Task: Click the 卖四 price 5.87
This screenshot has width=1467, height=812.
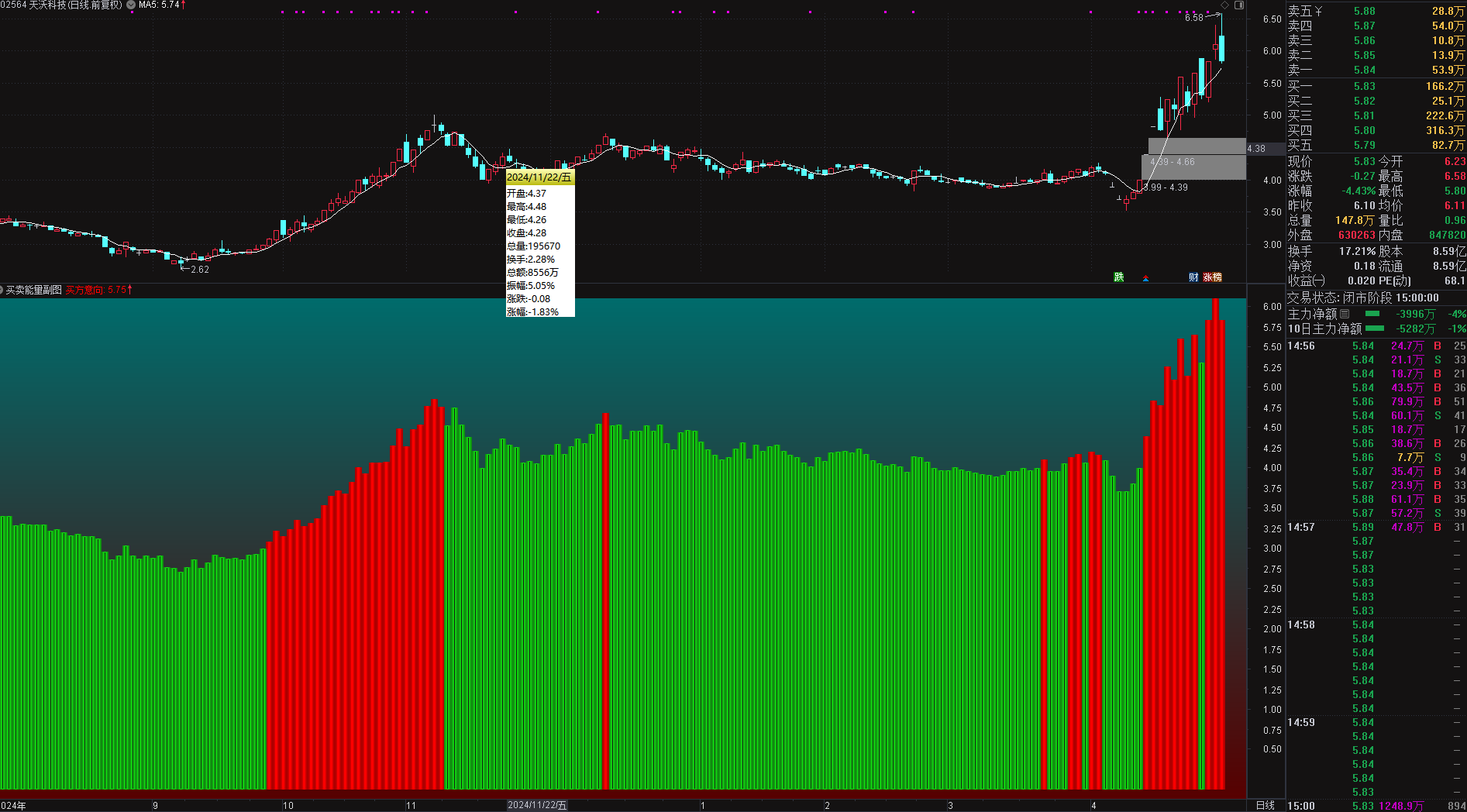Action: pyautogui.click(x=1365, y=26)
